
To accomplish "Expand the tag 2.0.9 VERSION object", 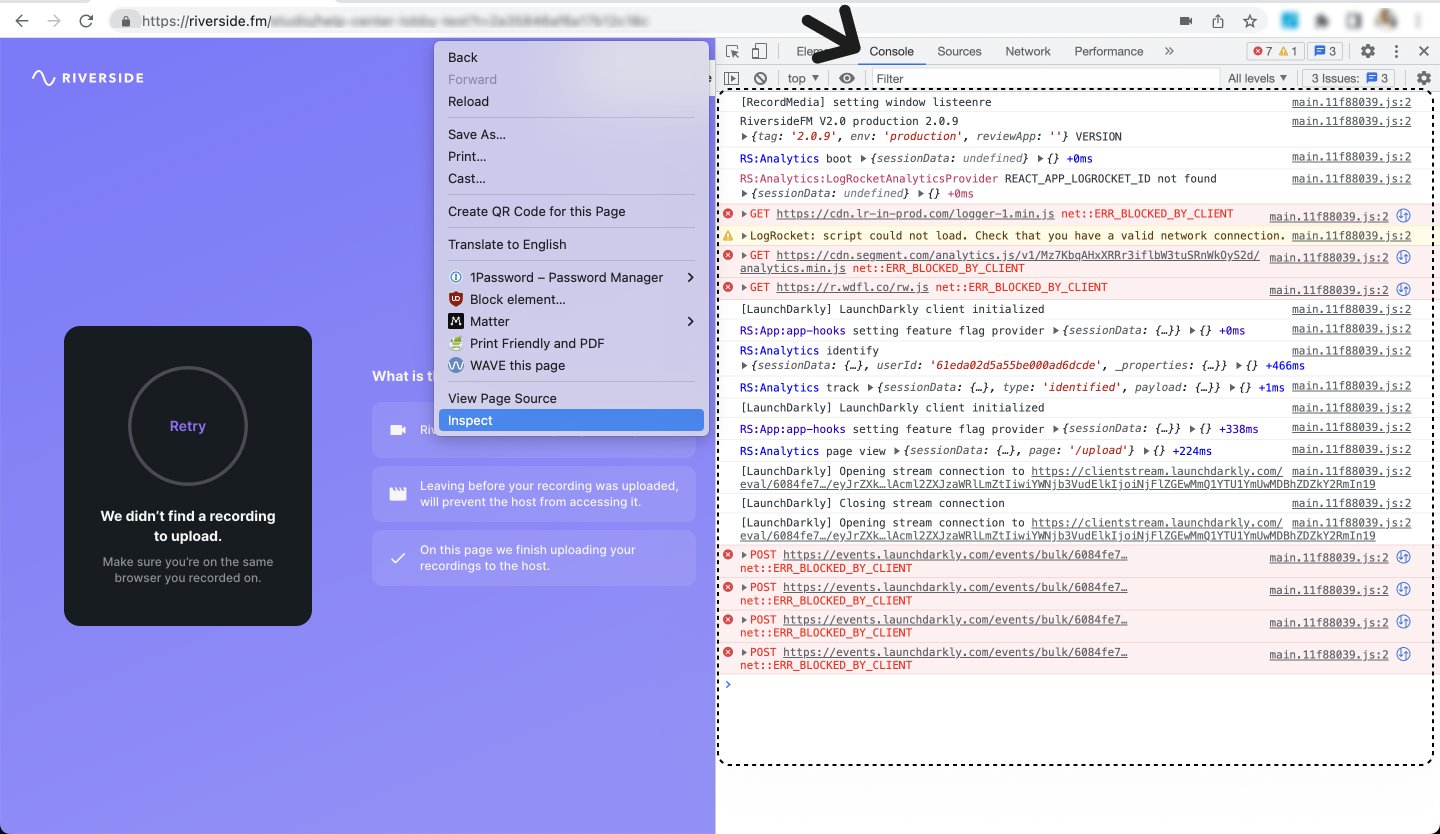I will point(744,136).
